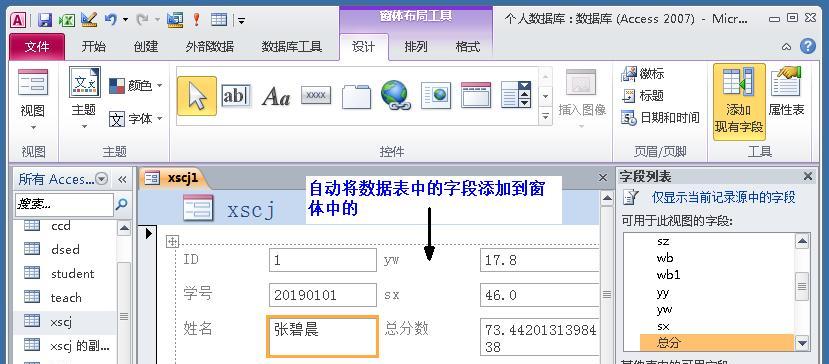The image size is (829, 364).
Task: Pick the Text Box (ab|) control
Action: pyautogui.click(x=236, y=96)
